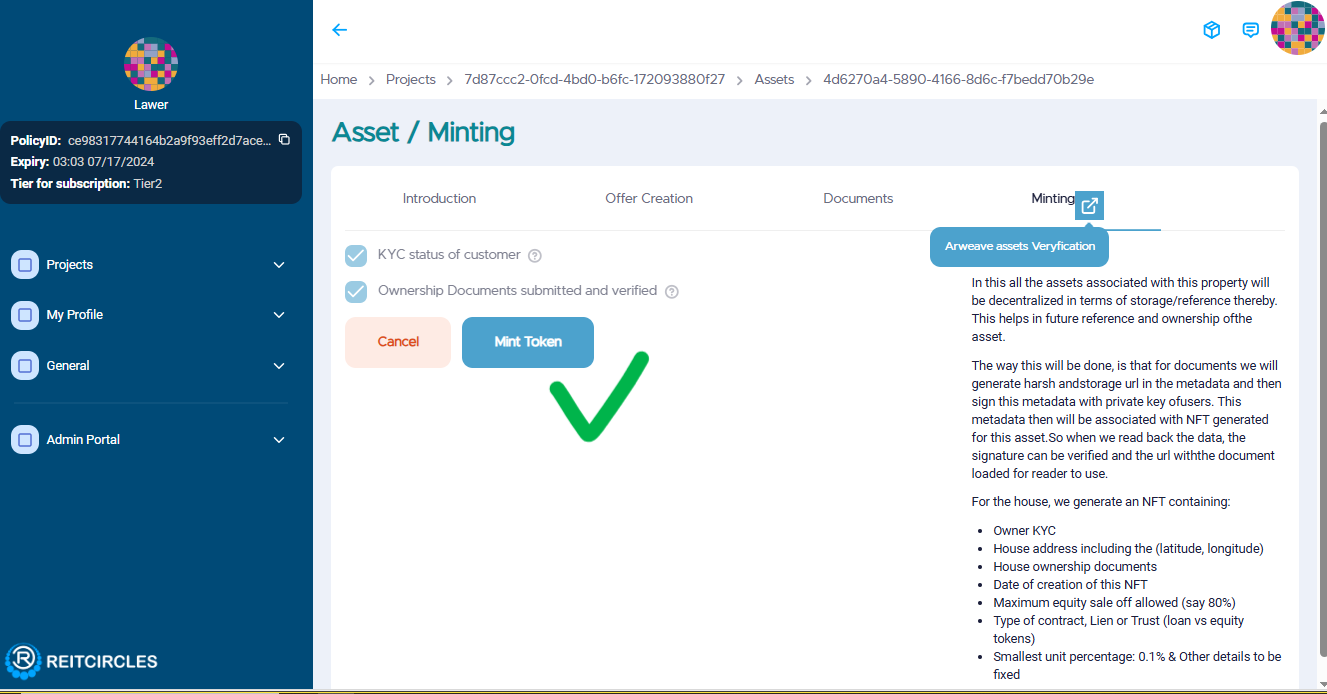Open the Arweave external link icon
1327x694 pixels.
pyautogui.click(x=1089, y=205)
